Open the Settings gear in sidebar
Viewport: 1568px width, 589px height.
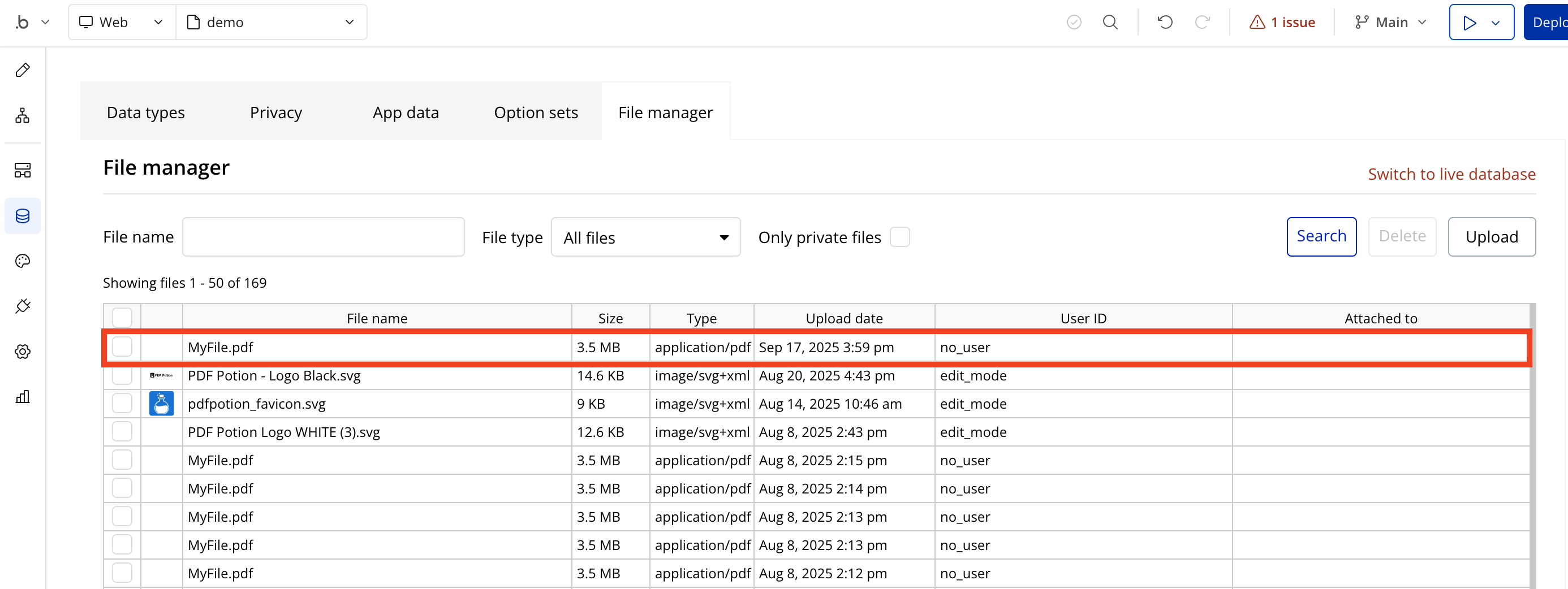[x=23, y=352]
